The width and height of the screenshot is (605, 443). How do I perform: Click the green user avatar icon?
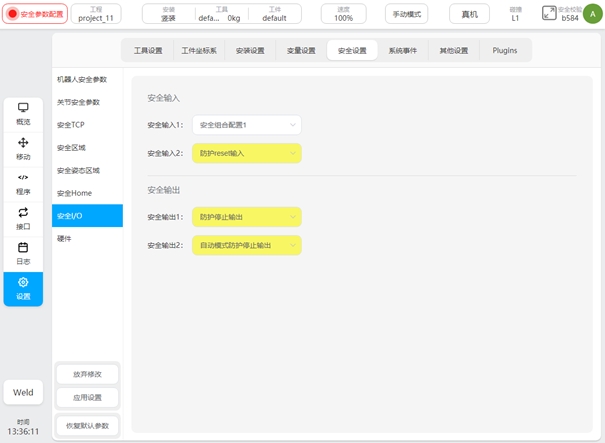(x=592, y=13)
